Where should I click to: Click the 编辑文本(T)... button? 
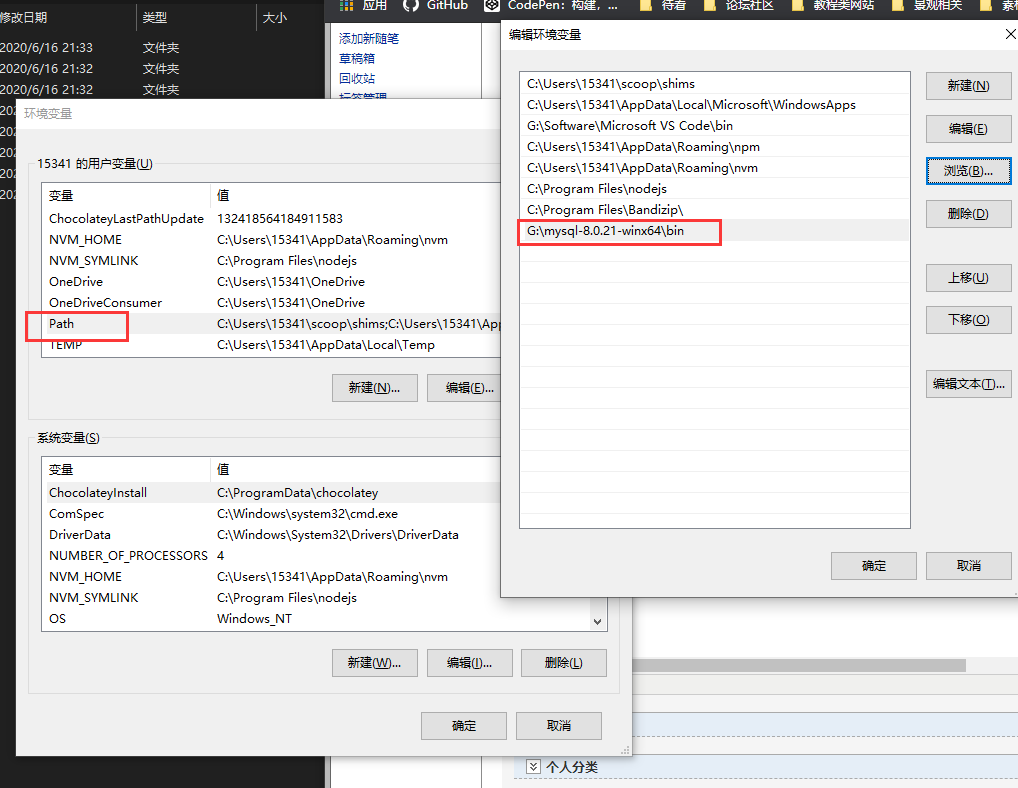pyautogui.click(x=968, y=384)
